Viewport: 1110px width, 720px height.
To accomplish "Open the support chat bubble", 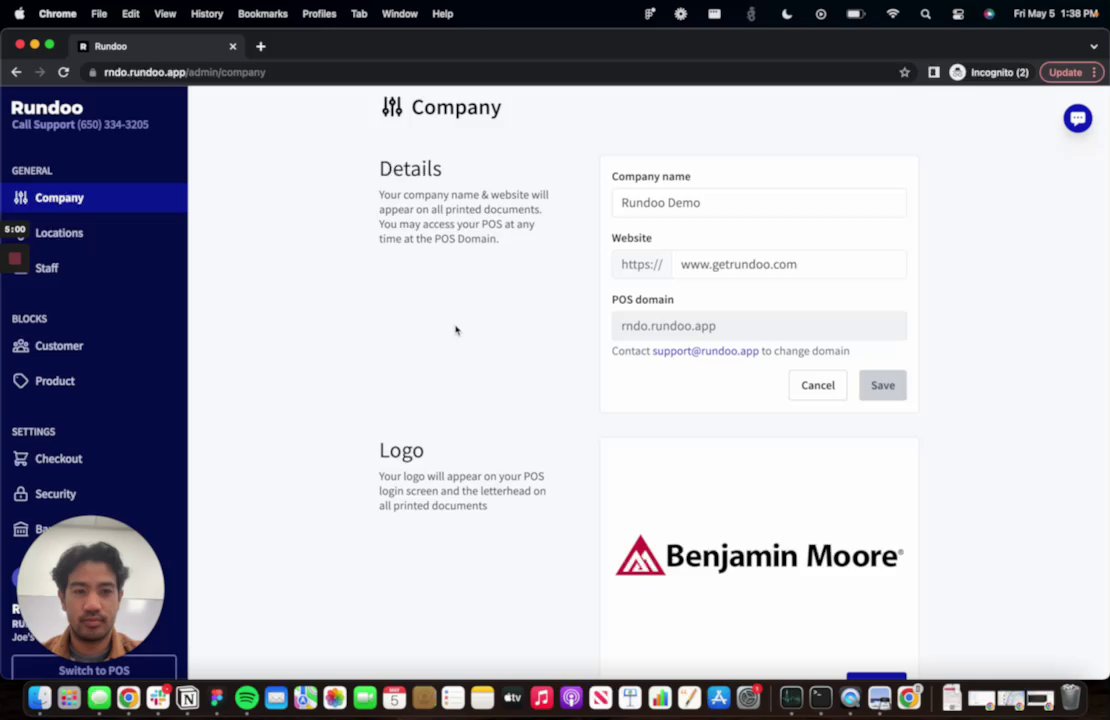I will pyautogui.click(x=1077, y=118).
